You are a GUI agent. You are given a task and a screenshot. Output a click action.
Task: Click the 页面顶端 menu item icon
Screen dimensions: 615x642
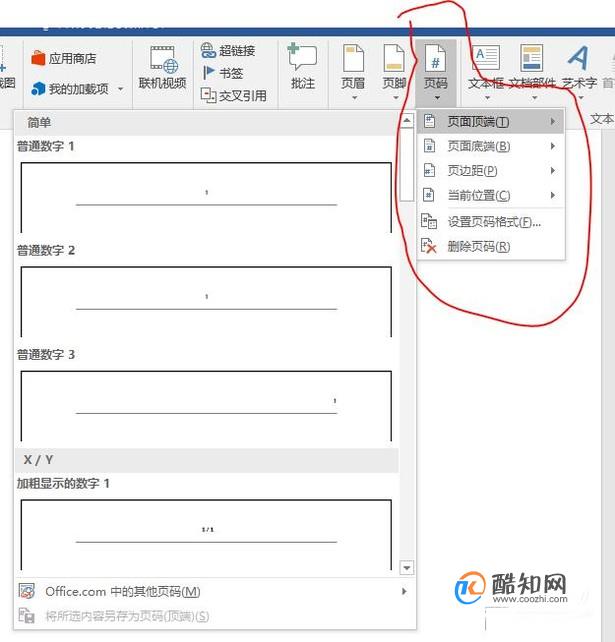point(430,121)
